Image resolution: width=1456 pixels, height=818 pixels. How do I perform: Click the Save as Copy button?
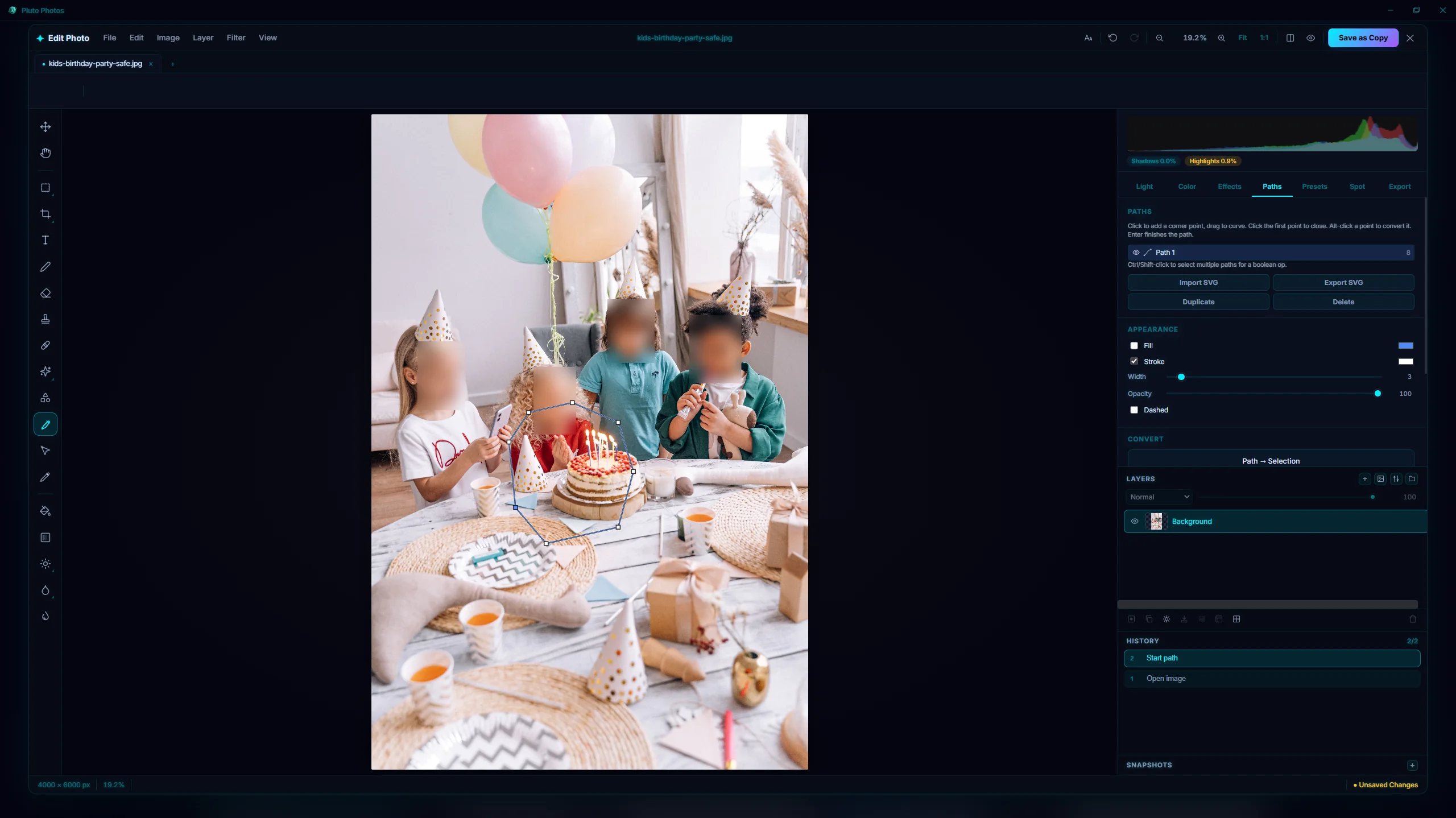point(1363,38)
